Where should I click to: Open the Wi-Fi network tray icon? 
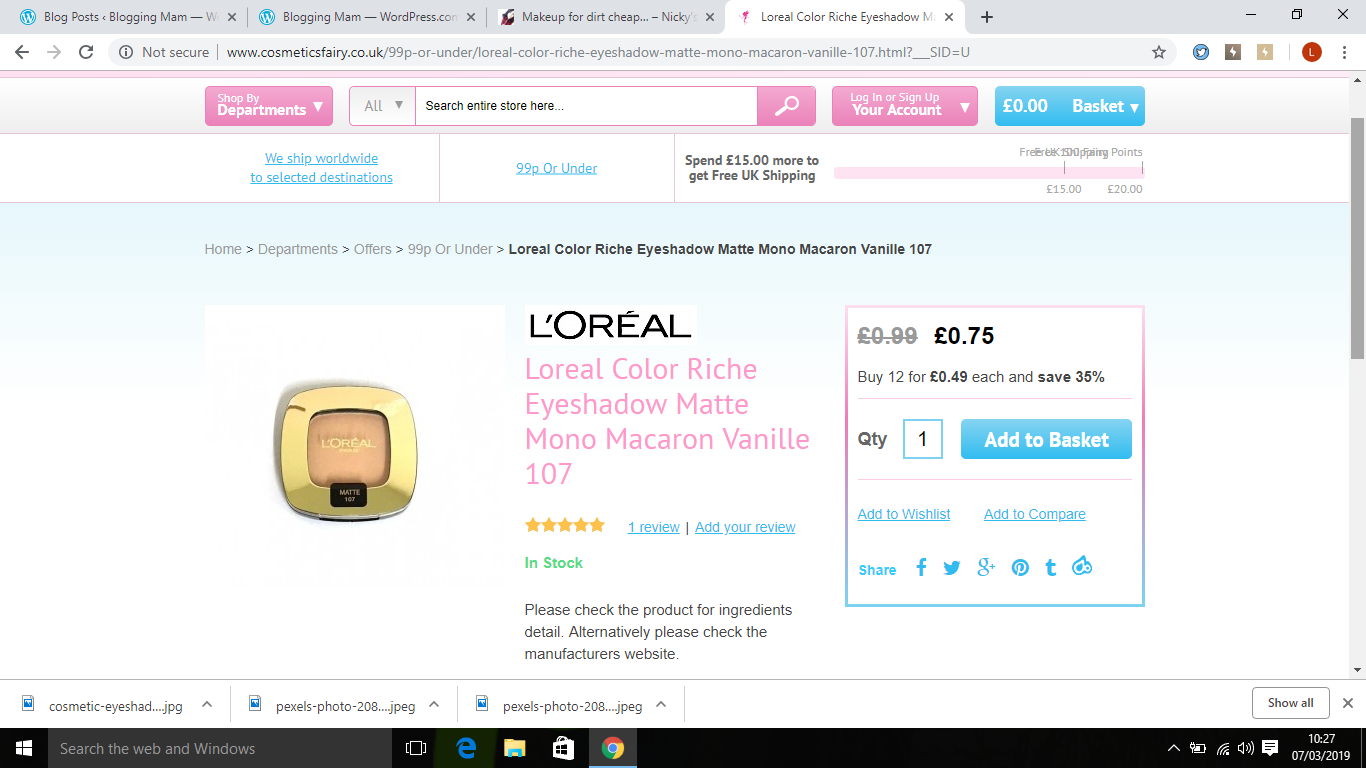click(x=1223, y=748)
